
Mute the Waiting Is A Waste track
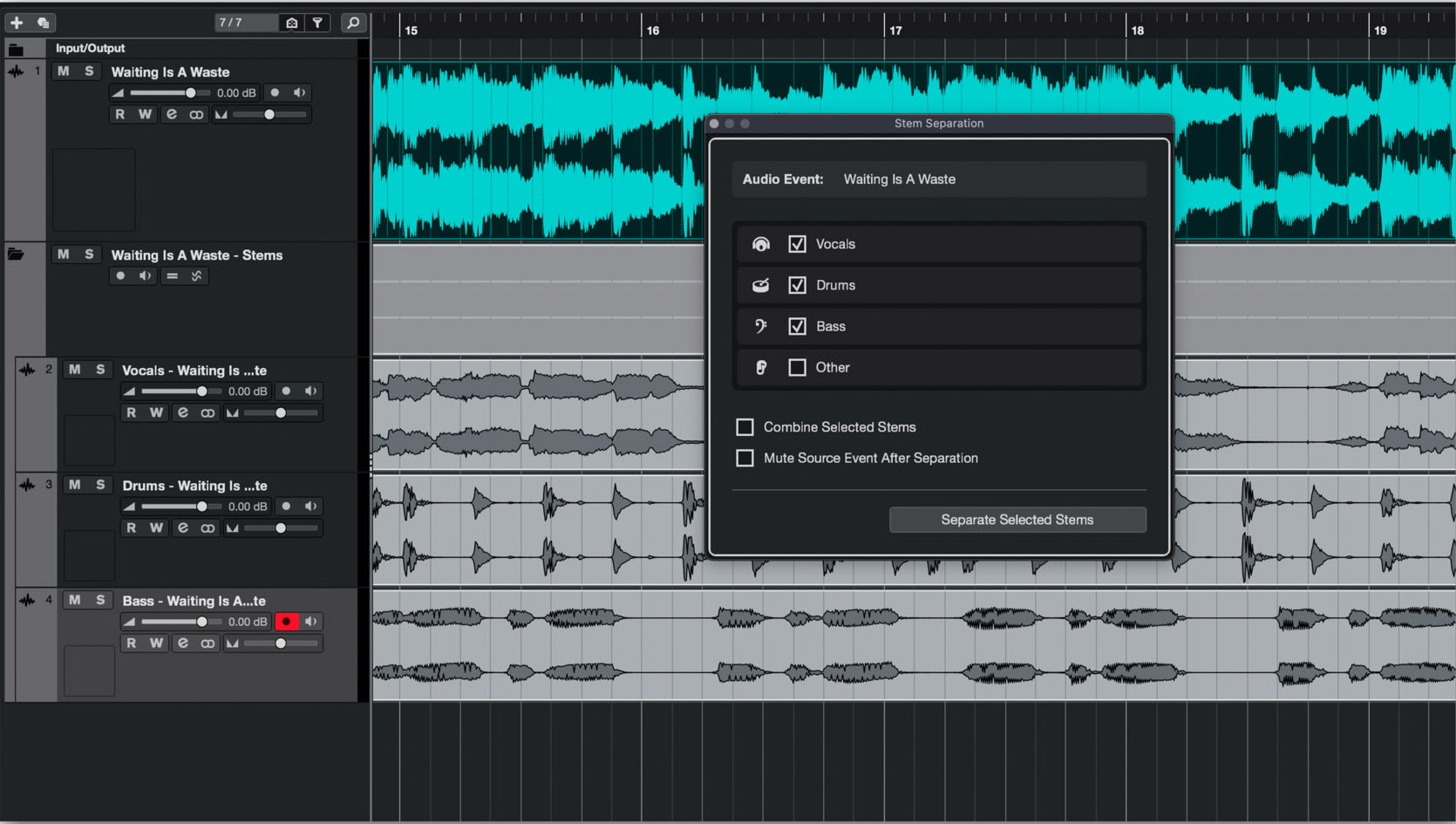(x=62, y=71)
